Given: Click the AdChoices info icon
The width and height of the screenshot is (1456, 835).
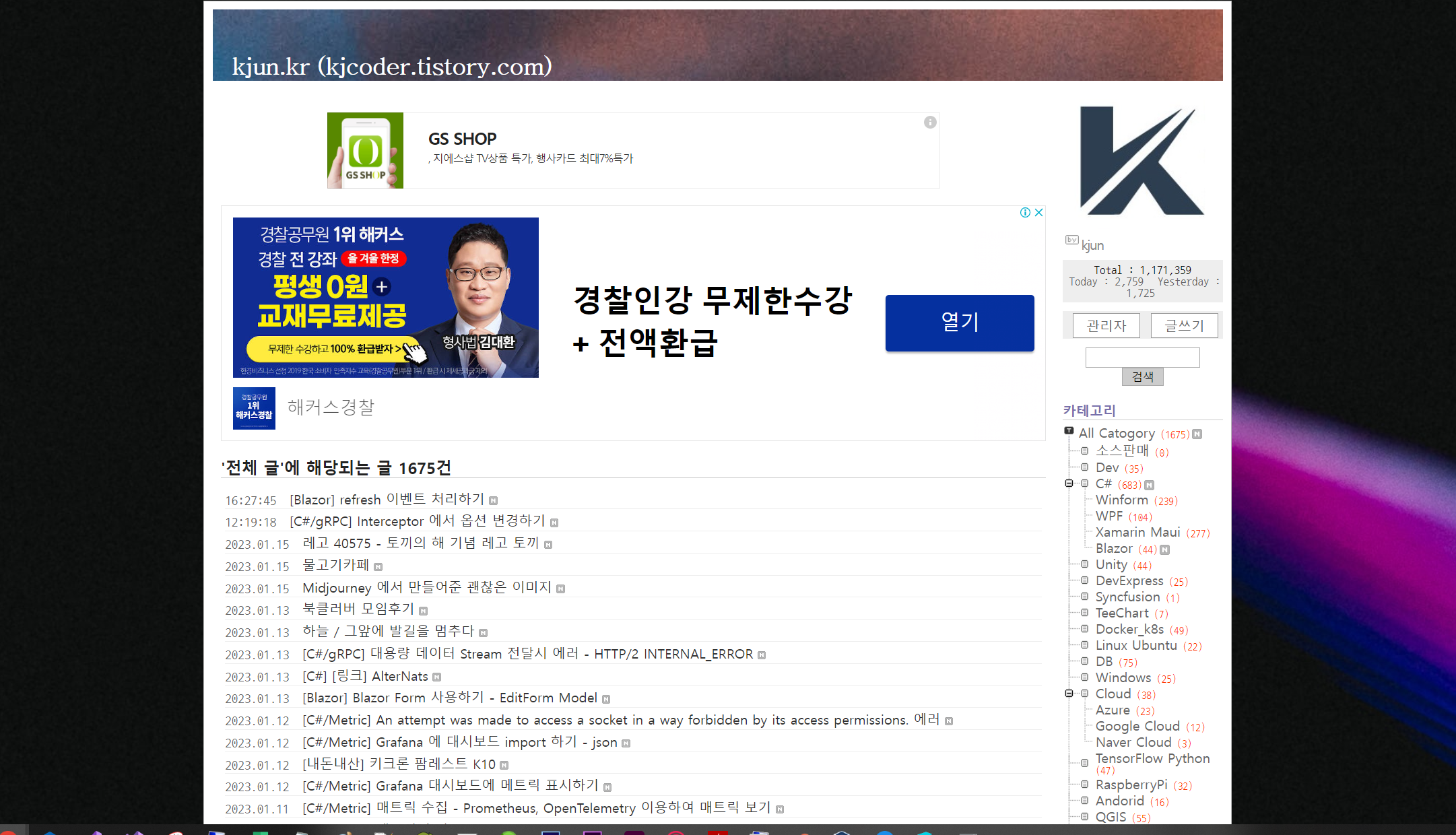Looking at the screenshot, I should tap(1025, 213).
